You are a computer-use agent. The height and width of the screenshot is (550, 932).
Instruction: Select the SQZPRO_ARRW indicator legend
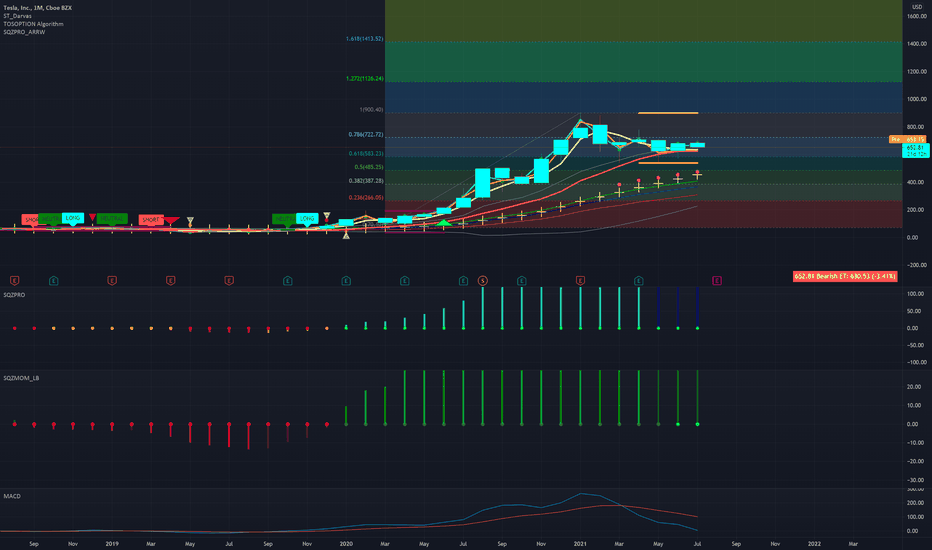[x=24, y=32]
